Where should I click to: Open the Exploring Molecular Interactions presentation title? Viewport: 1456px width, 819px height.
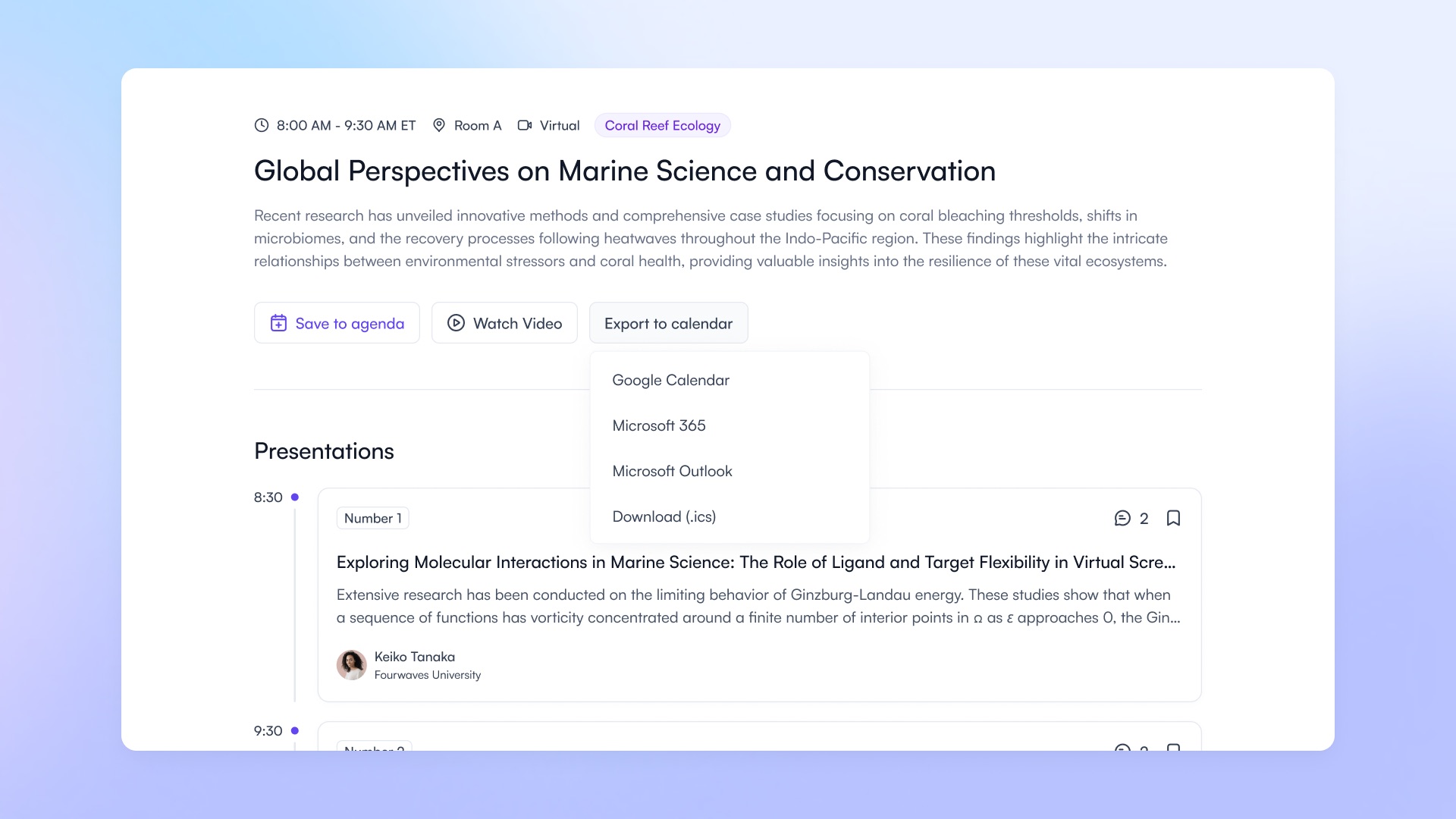pos(755,562)
